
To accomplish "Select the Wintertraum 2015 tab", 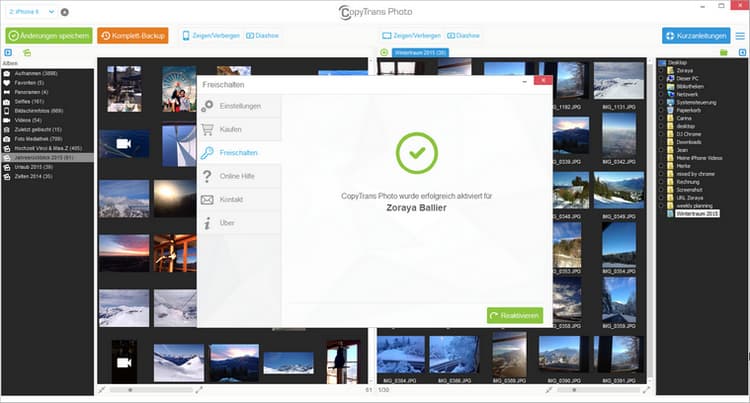I will 420,53.
